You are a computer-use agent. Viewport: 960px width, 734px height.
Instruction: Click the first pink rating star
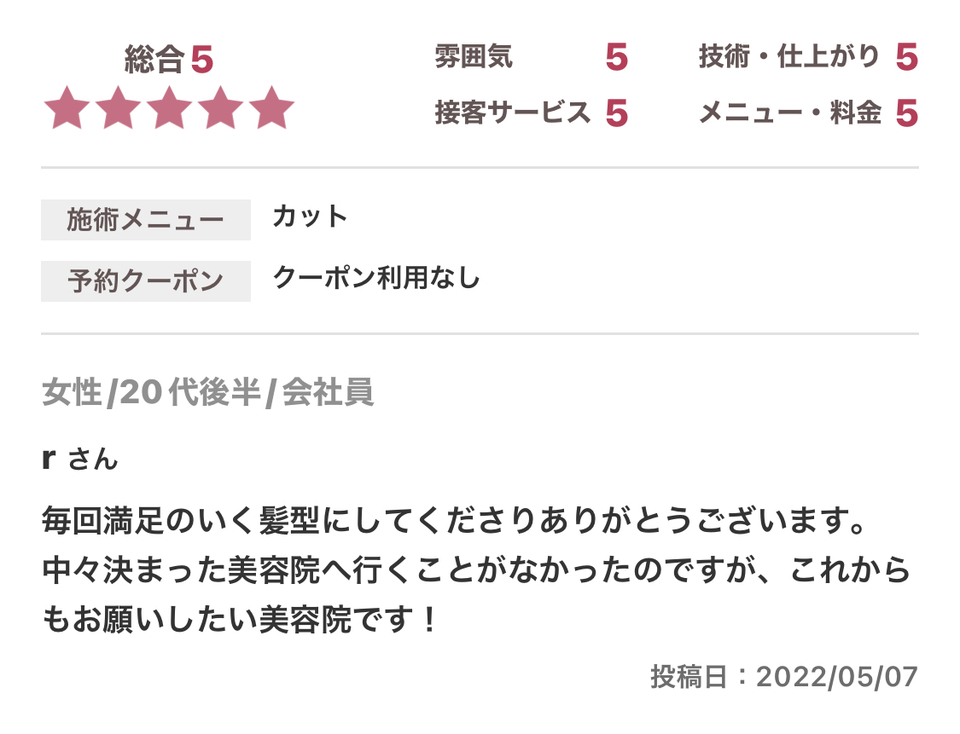click(67, 108)
